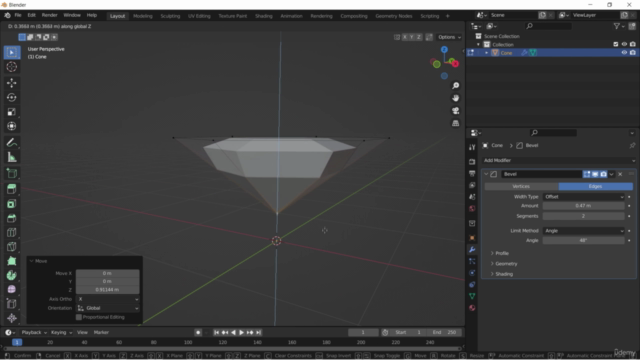The width and height of the screenshot is (640, 360).
Task: Select the Measure tool
Action: click(x=11, y=157)
